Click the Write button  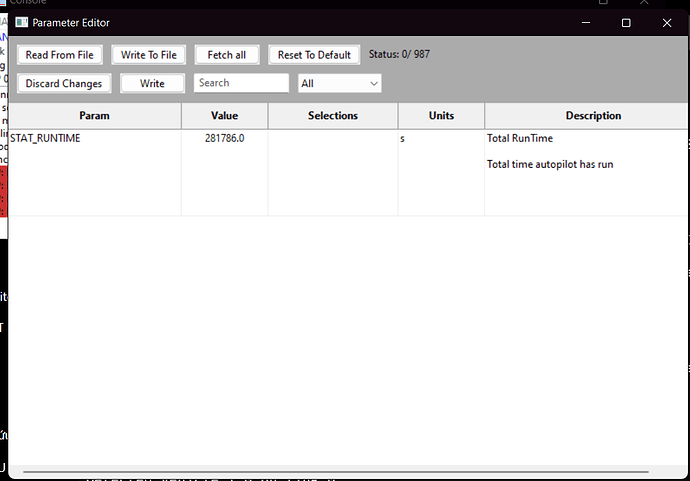152,84
